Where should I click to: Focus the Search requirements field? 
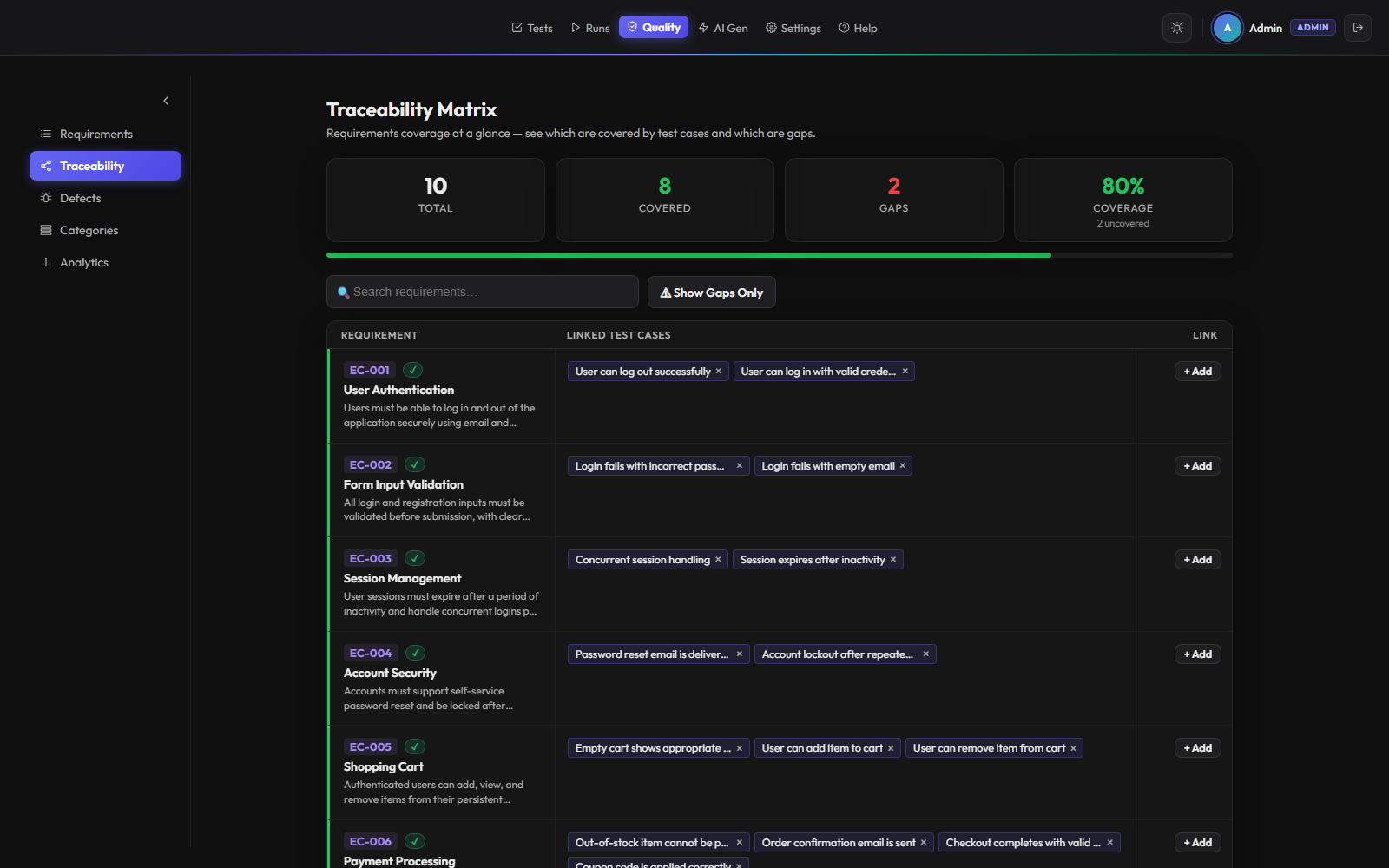(x=483, y=292)
